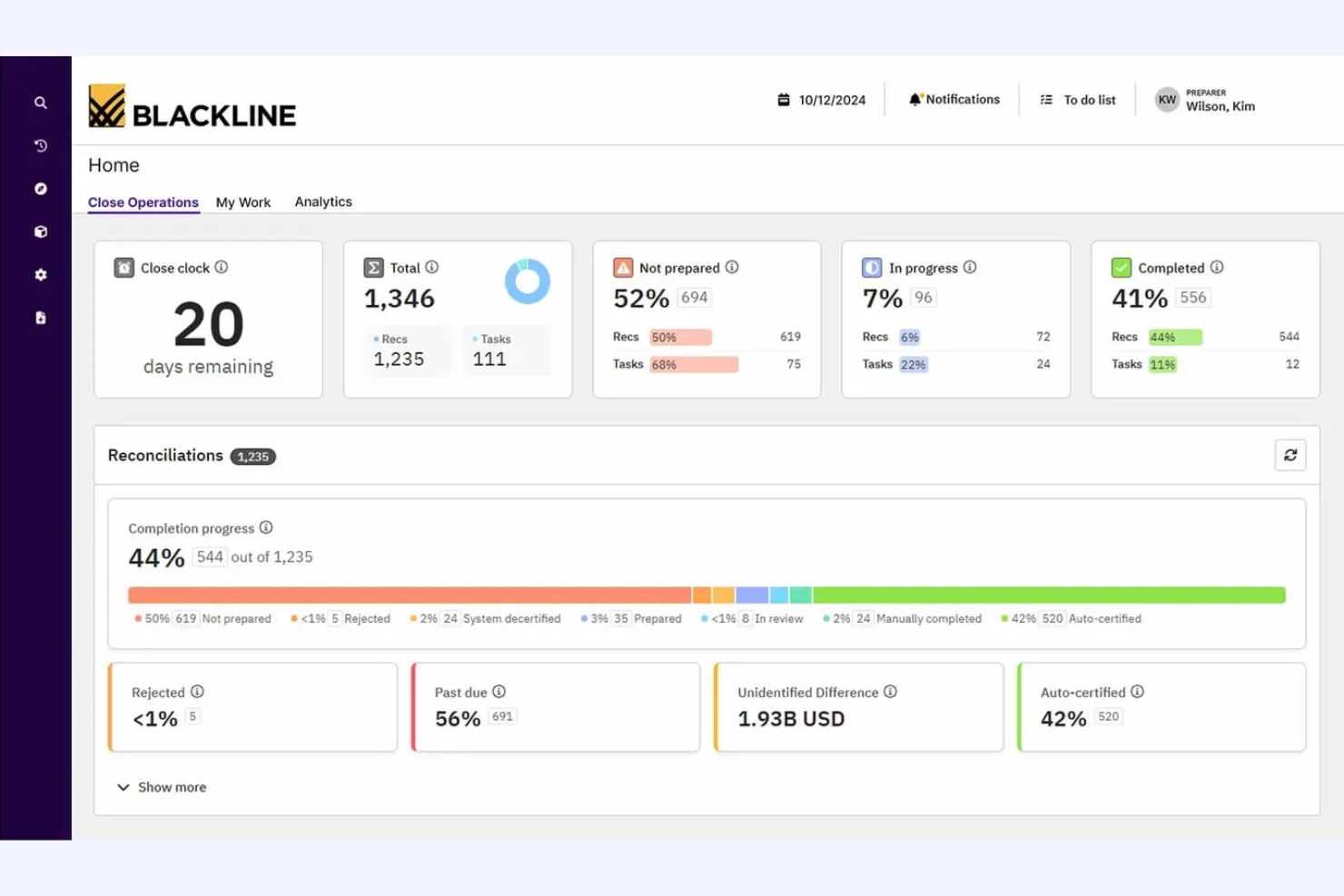Open the compass navigation icon

(39, 188)
